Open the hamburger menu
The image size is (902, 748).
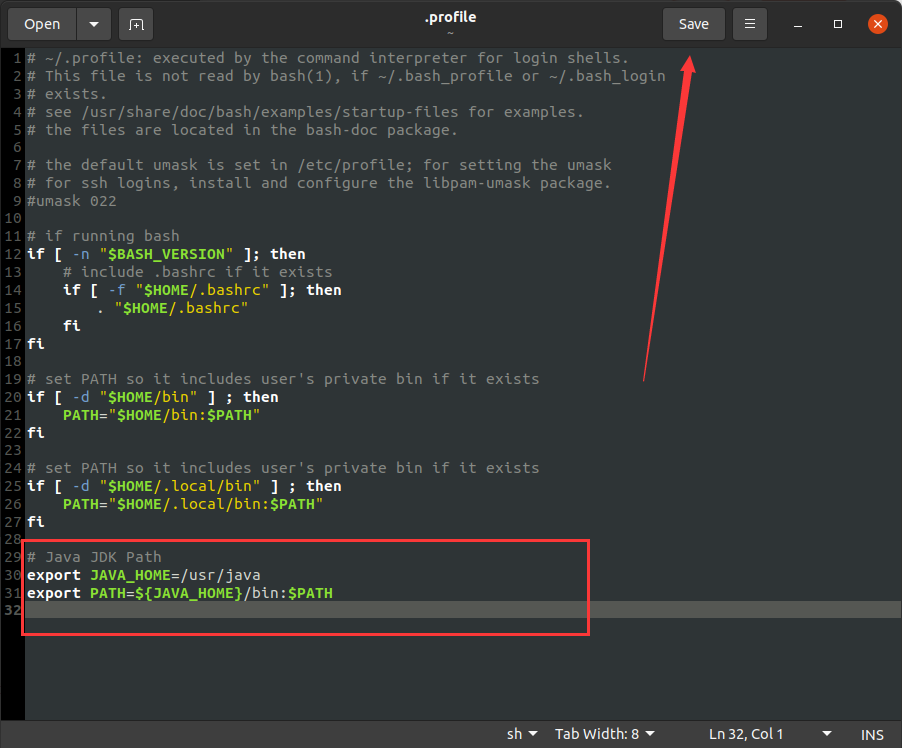point(750,24)
